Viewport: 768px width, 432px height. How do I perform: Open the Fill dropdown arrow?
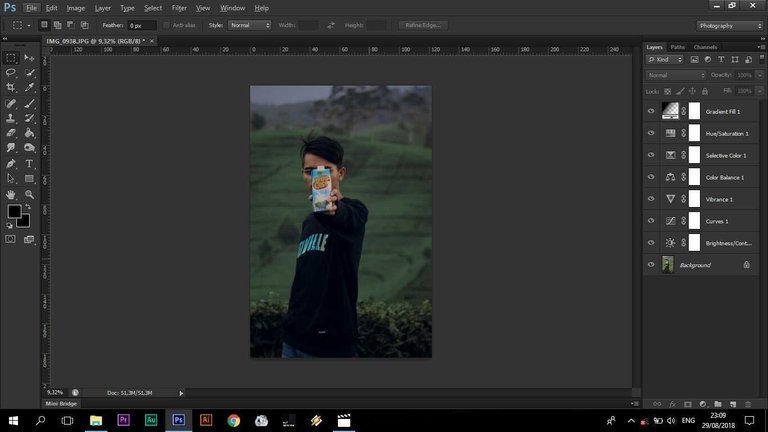pyautogui.click(x=760, y=91)
